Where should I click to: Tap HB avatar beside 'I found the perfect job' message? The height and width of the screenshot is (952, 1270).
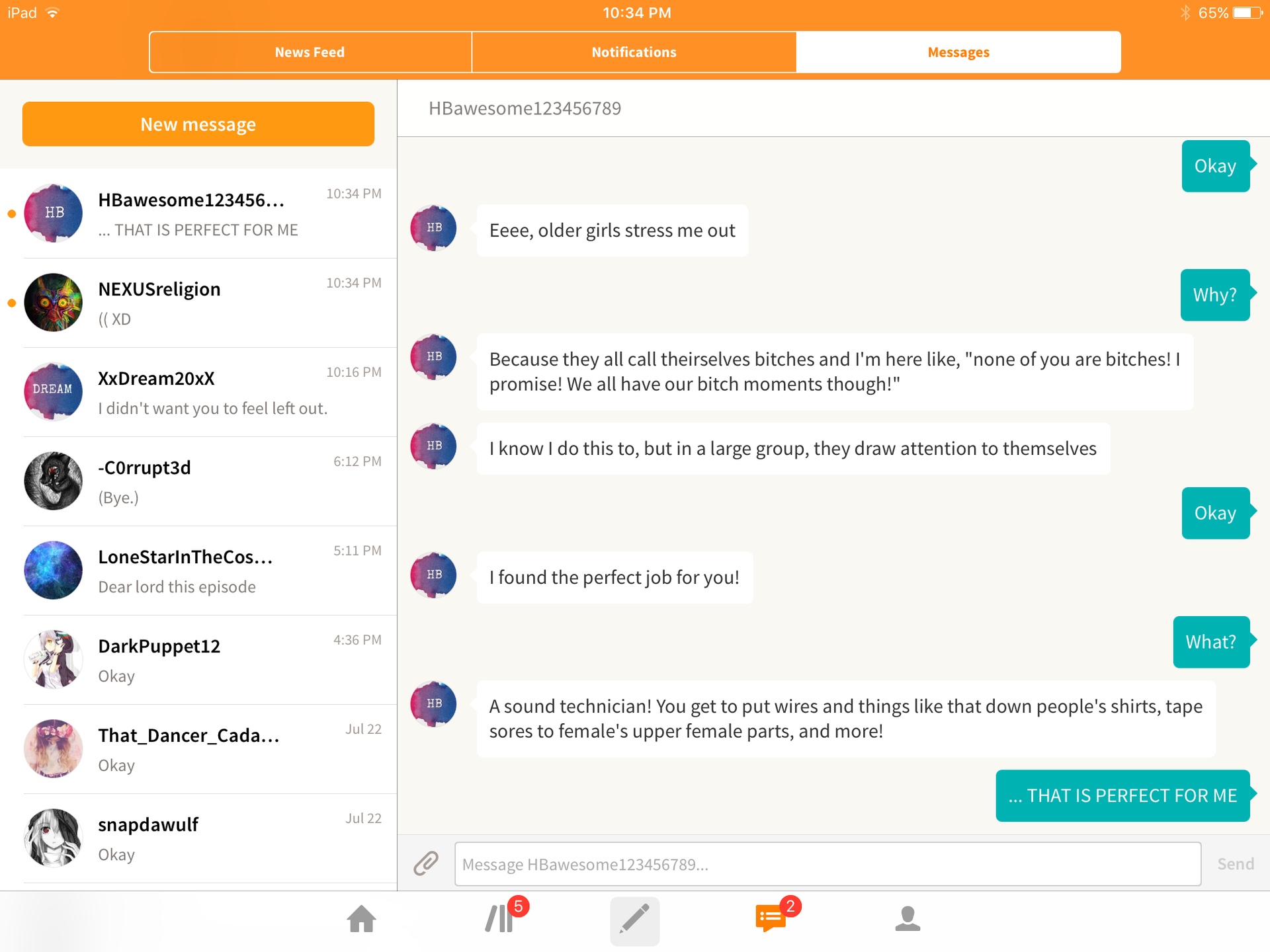[x=434, y=575]
